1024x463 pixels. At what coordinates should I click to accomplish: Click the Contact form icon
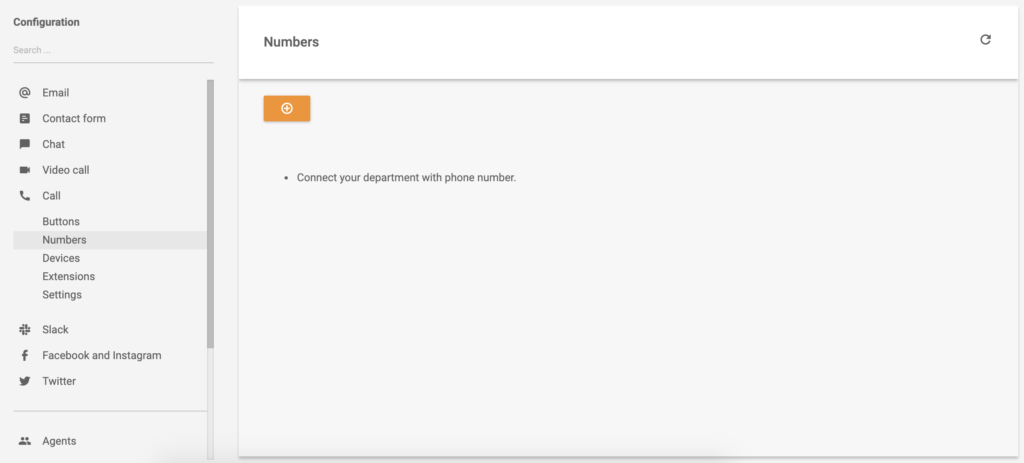click(x=25, y=119)
